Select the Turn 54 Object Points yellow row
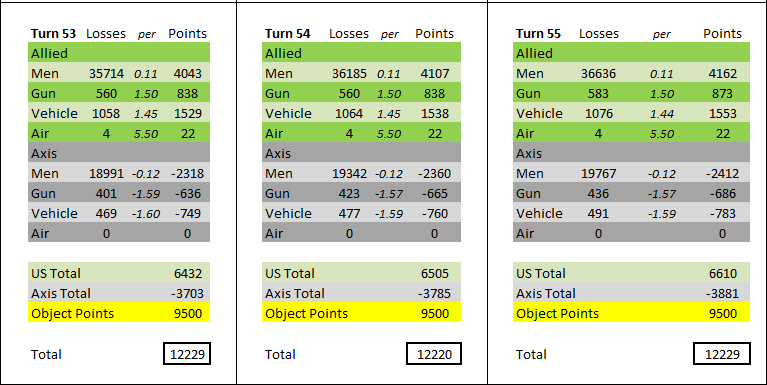767x385 pixels. (x=361, y=312)
